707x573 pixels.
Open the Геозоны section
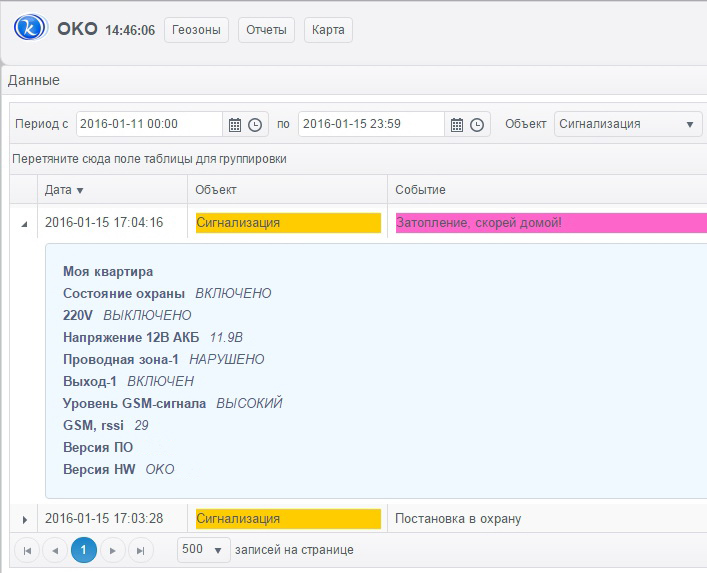click(196, 30)
